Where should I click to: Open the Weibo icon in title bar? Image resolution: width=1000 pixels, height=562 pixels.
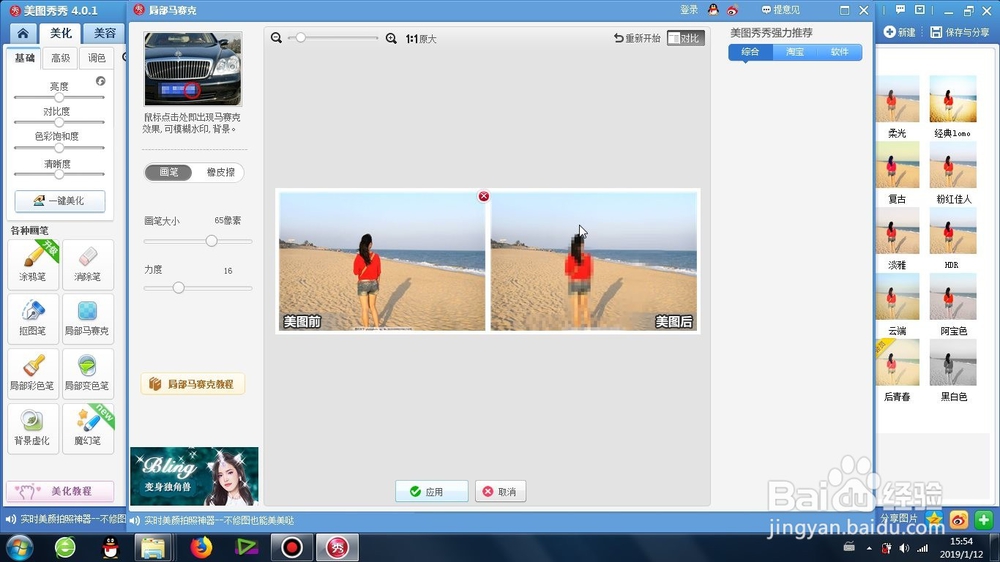(x=732, y=10)
